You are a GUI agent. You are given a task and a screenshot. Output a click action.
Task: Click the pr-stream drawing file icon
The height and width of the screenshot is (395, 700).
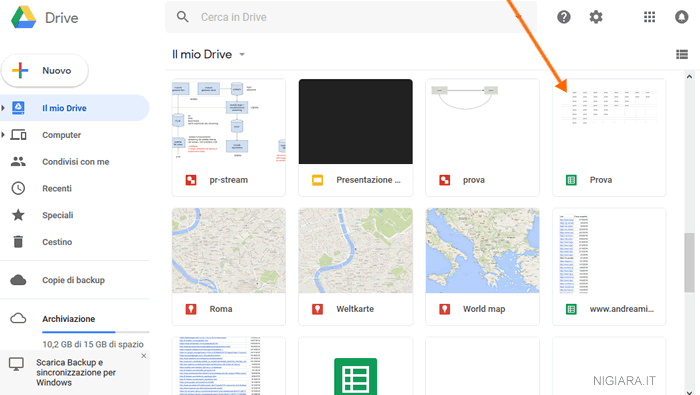(x=191, y=180)
